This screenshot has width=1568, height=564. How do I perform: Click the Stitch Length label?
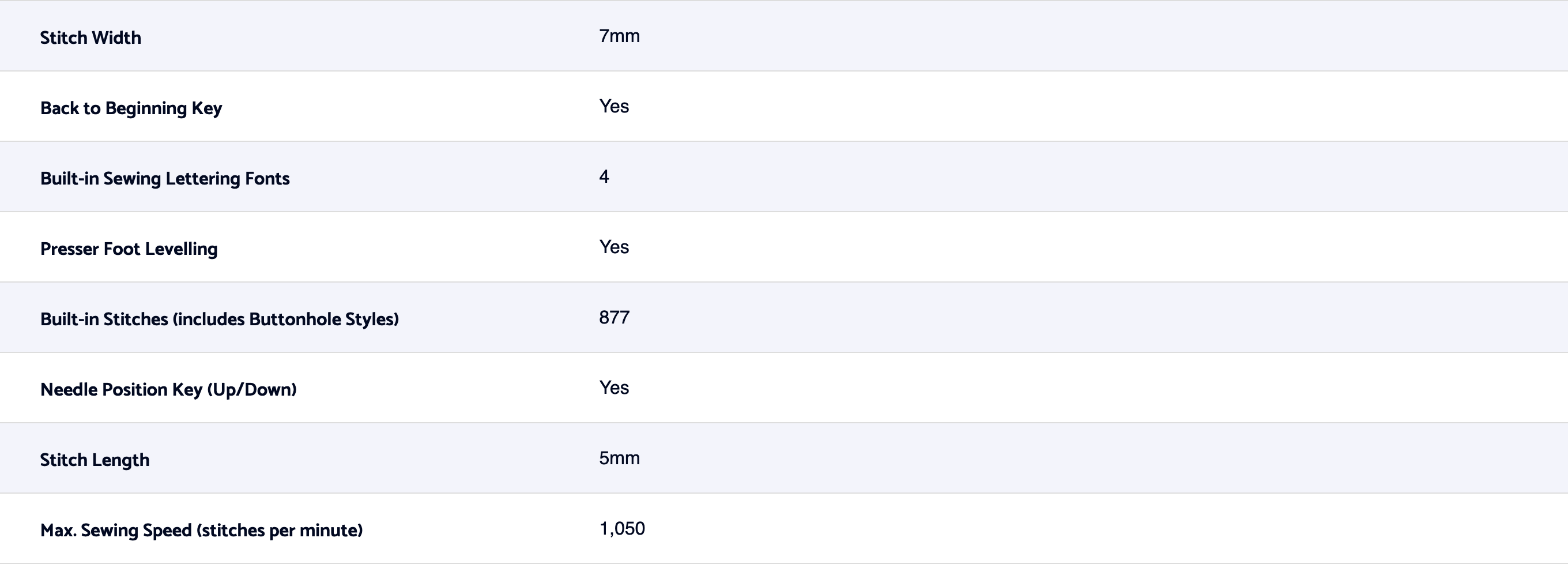coord(95,460)
